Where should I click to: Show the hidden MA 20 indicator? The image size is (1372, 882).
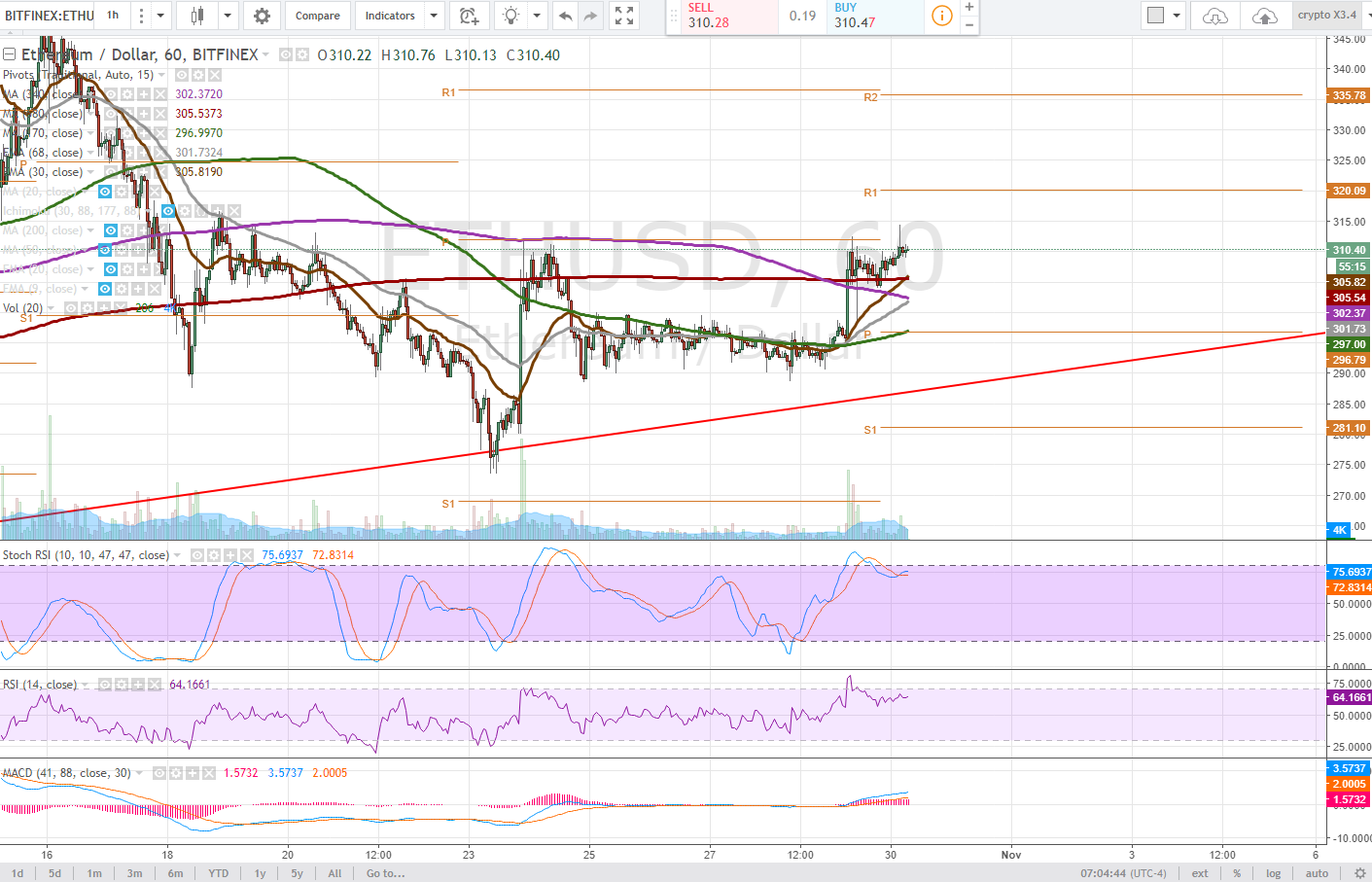(104, 192)
